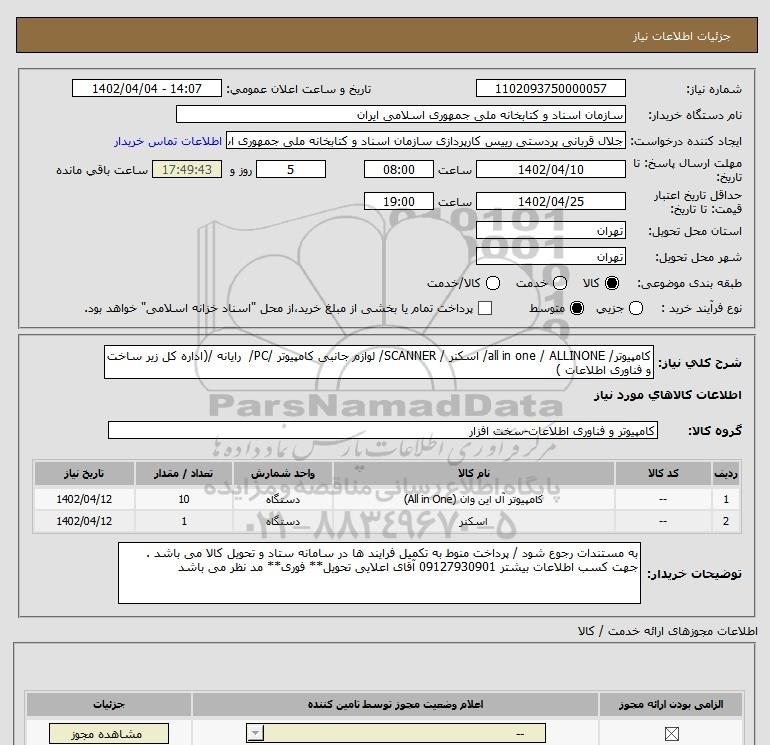The height and width of the screenshot is (745, 770).
Task: Toggle the اسناد خزانه اسلامی payment checkbox
Action: 485,308
